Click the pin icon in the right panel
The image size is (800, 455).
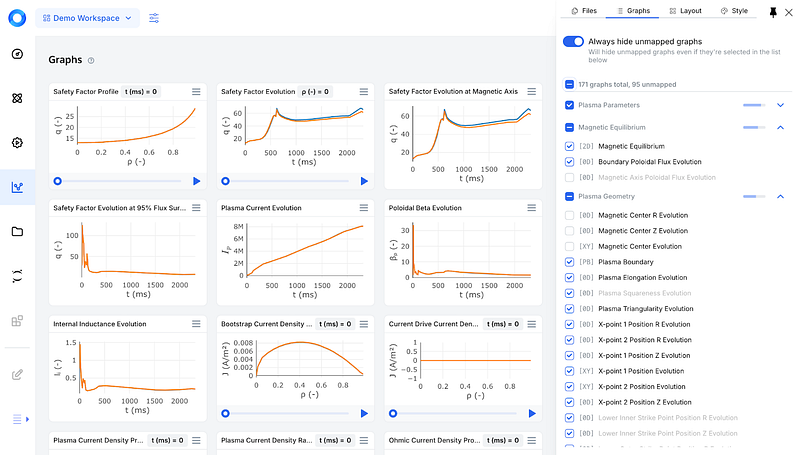(x=773, y=12)
